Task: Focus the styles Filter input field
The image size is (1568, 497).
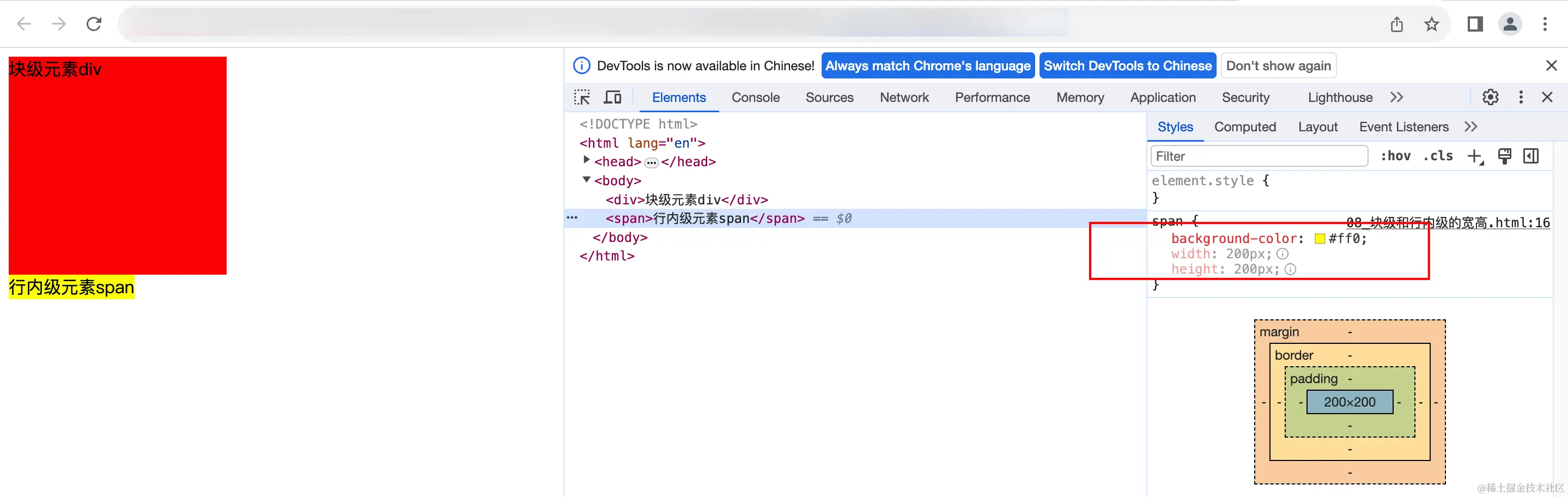Action: 1259,156
